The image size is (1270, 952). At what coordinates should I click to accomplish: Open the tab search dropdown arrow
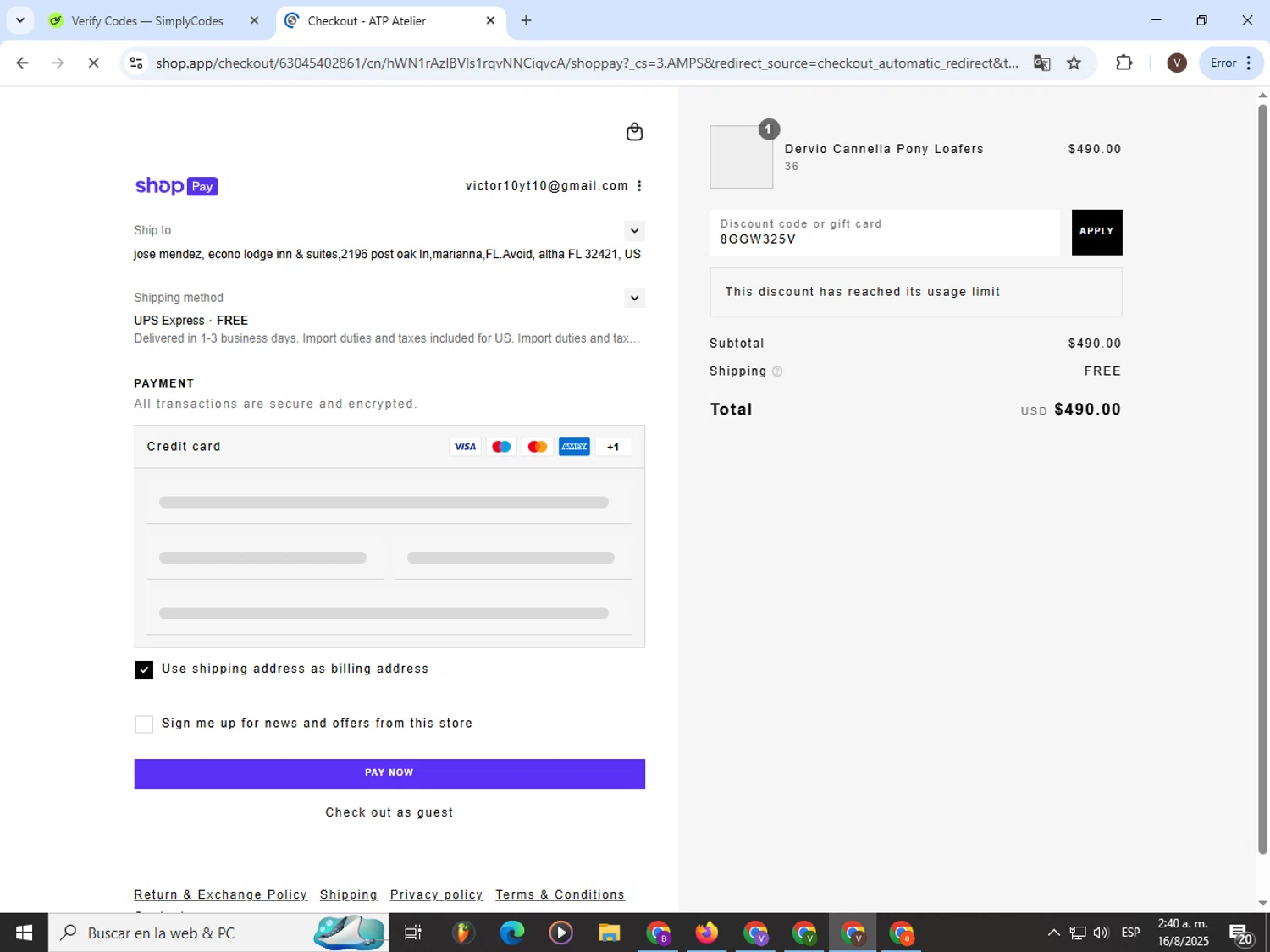point(20,20)
